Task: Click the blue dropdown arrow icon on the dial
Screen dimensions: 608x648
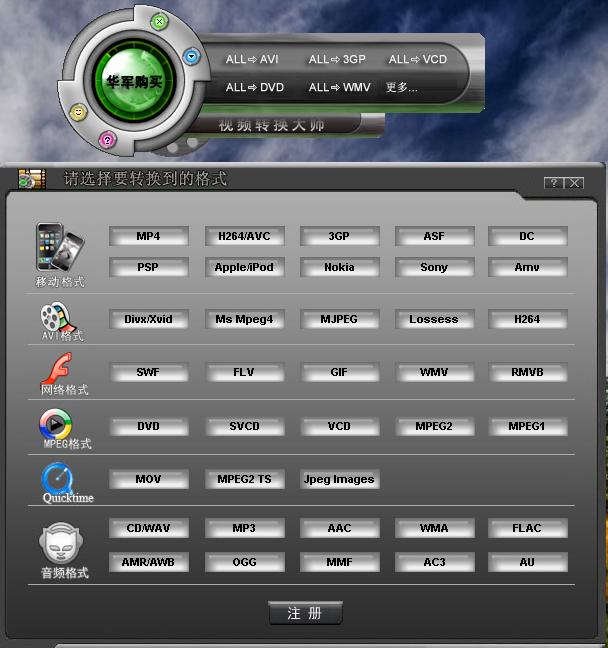Action: 191,56
